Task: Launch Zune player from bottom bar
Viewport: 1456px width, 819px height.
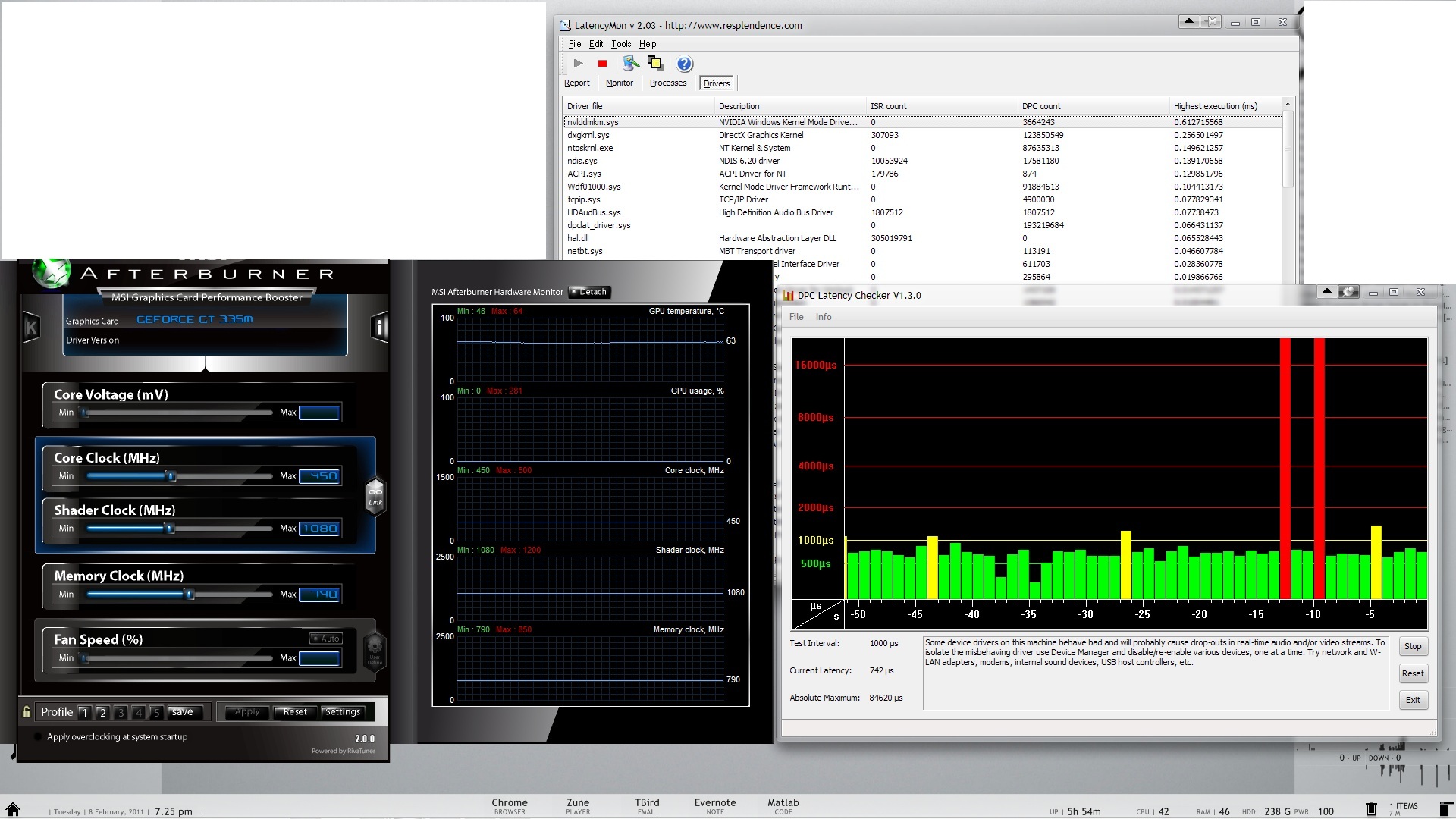Action: [578, 806]
